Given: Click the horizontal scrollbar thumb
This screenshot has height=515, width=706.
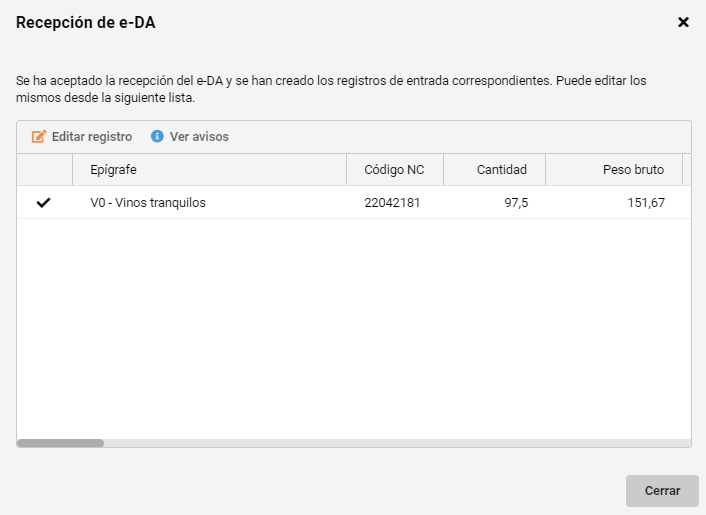Looking at the screenshot, I should [60, 443].
